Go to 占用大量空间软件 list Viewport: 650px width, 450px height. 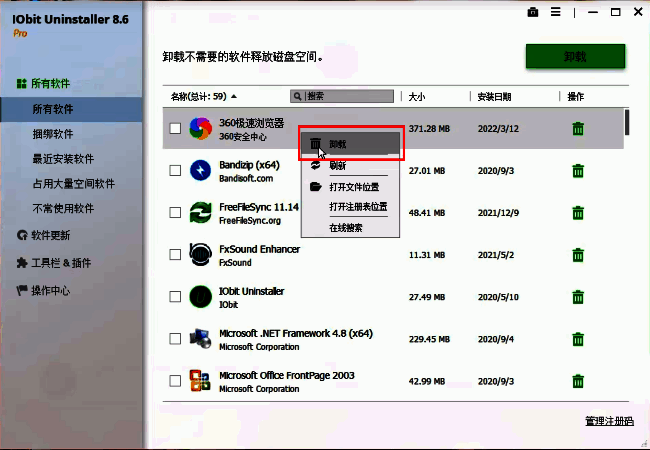74,184
